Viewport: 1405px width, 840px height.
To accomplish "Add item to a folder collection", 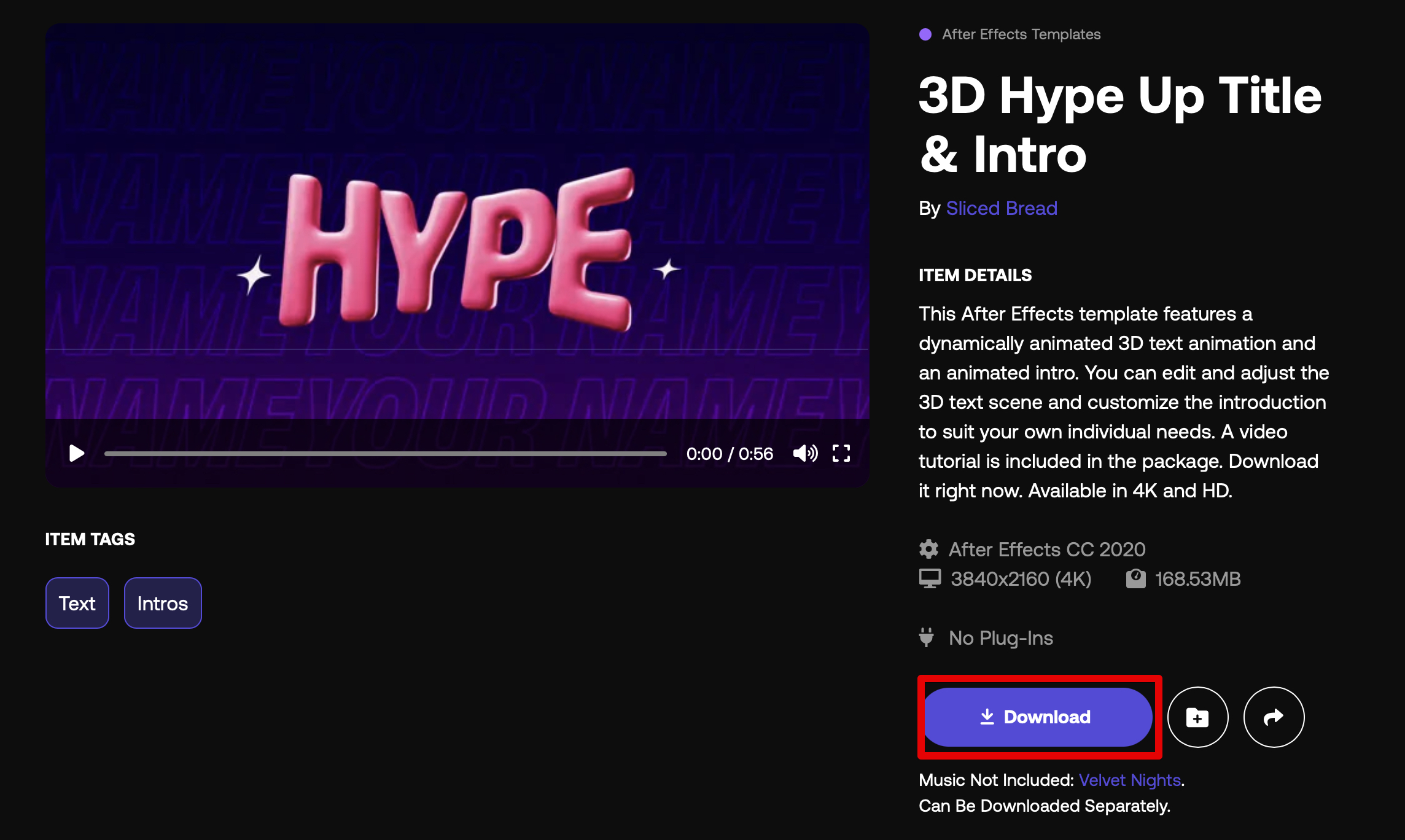I will pos(1197,717).
